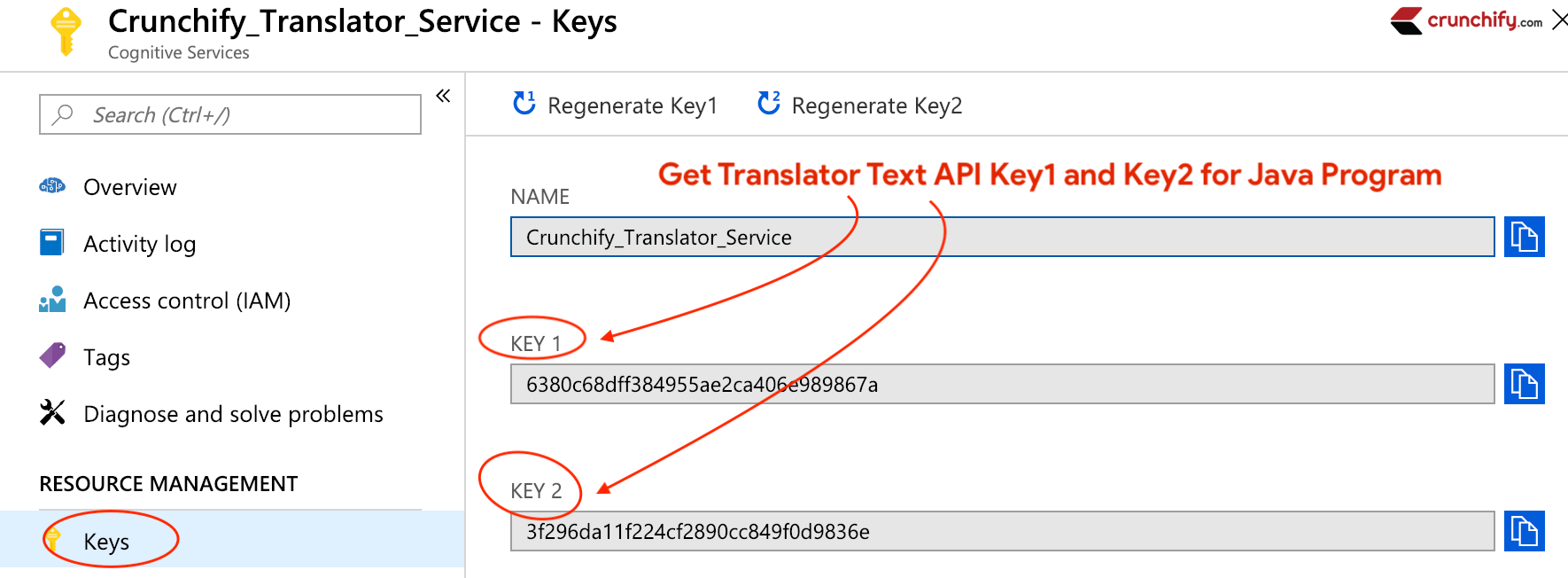This screenshot has height=578, width=1568.
Task: Select the Keys yellow key icon
Action: 55,540
